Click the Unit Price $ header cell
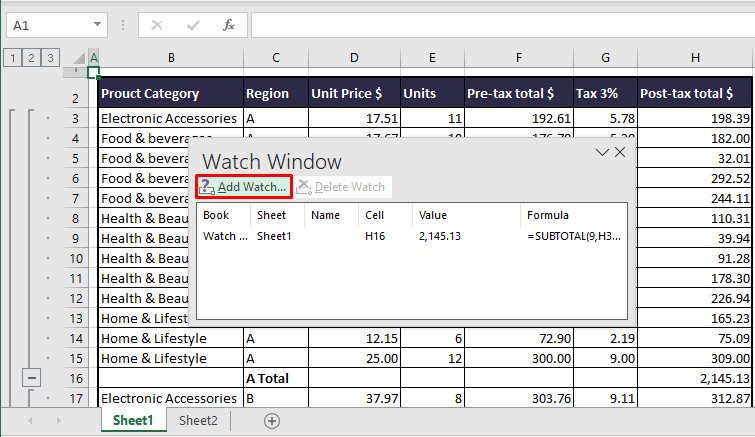This screenshot has height=437, width=755. (x=354, y=93)
